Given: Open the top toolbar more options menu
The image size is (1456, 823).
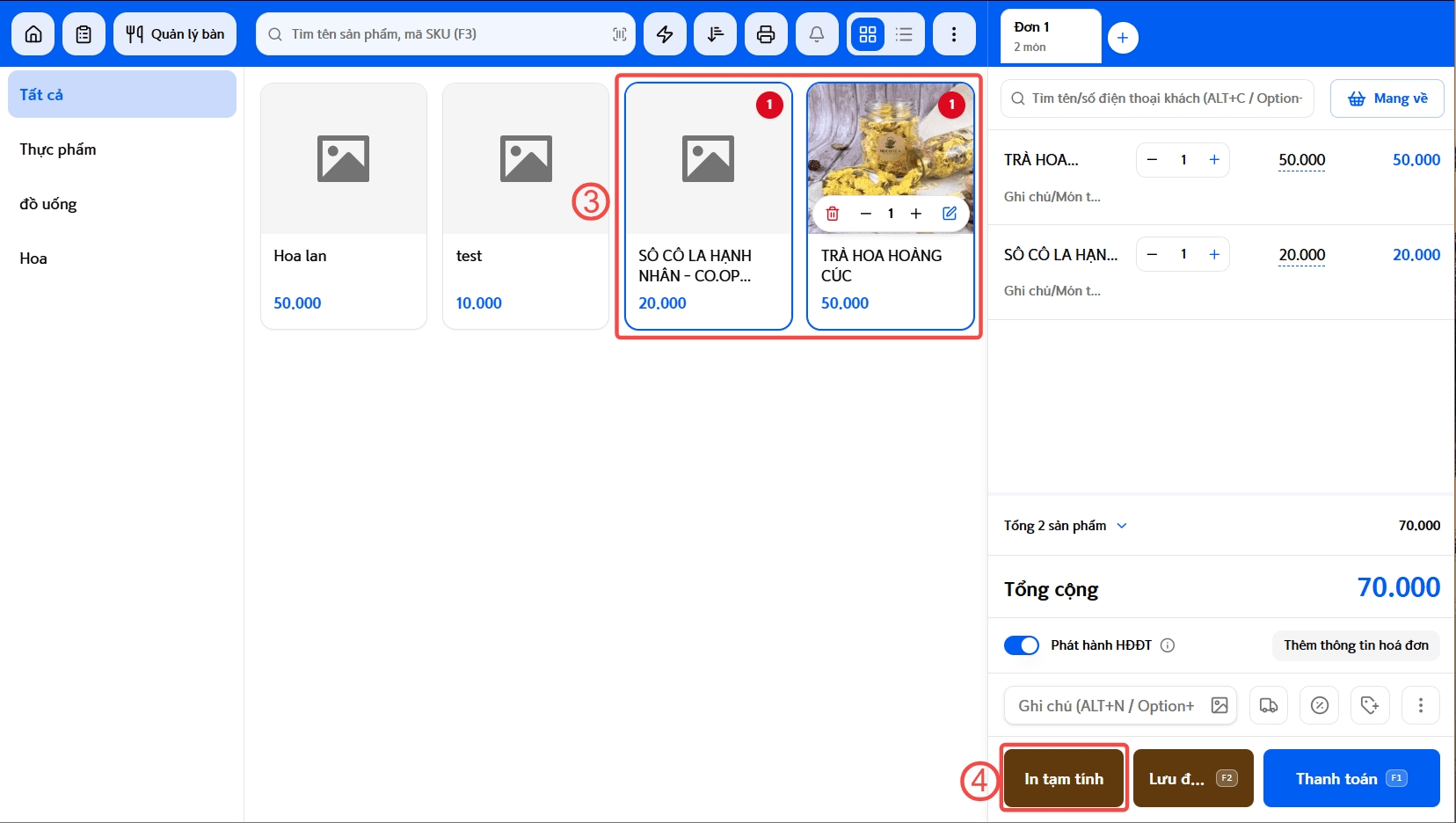Looking at the screenshot, I should point(954,34).
